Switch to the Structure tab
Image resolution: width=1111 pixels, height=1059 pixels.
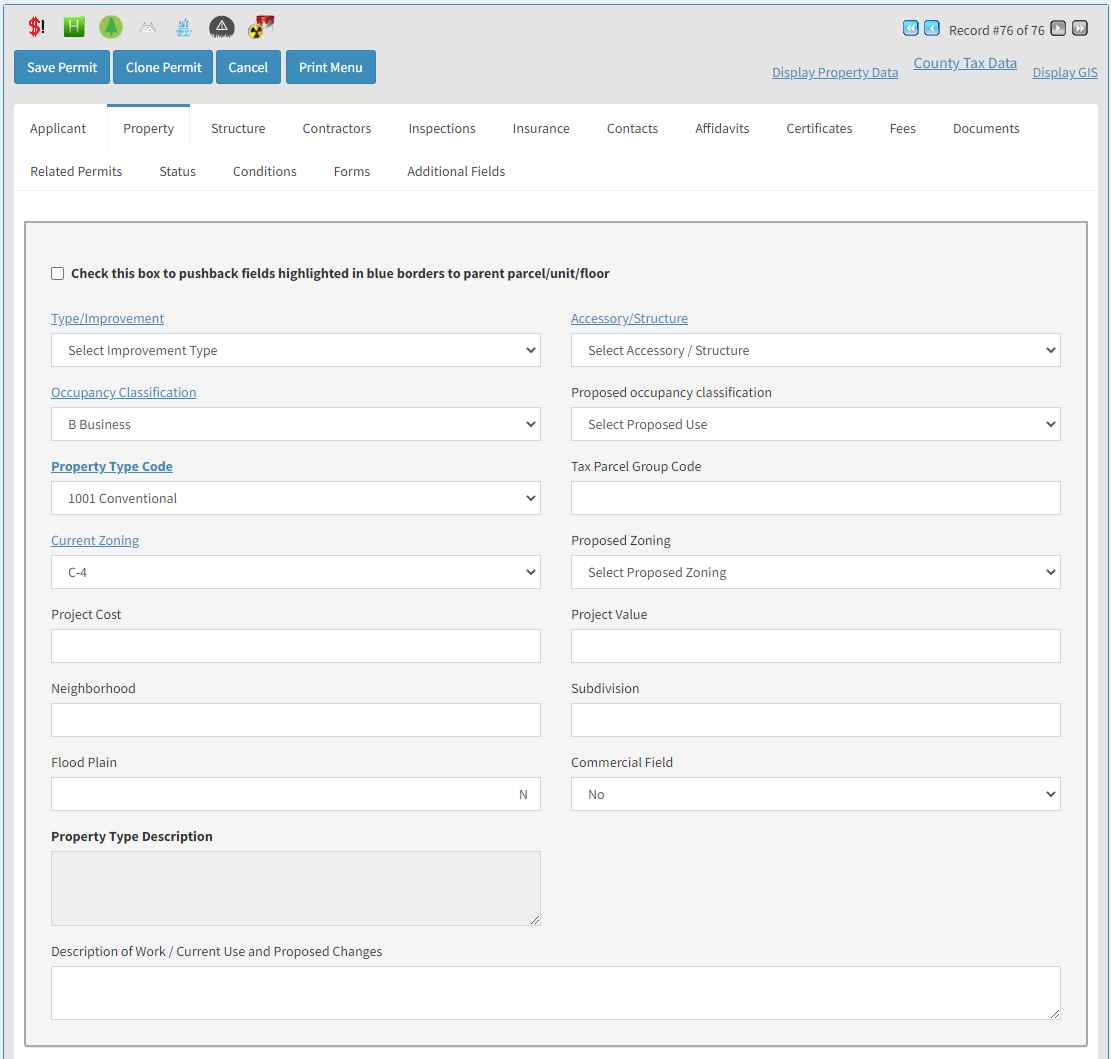[x=238, y=128]
